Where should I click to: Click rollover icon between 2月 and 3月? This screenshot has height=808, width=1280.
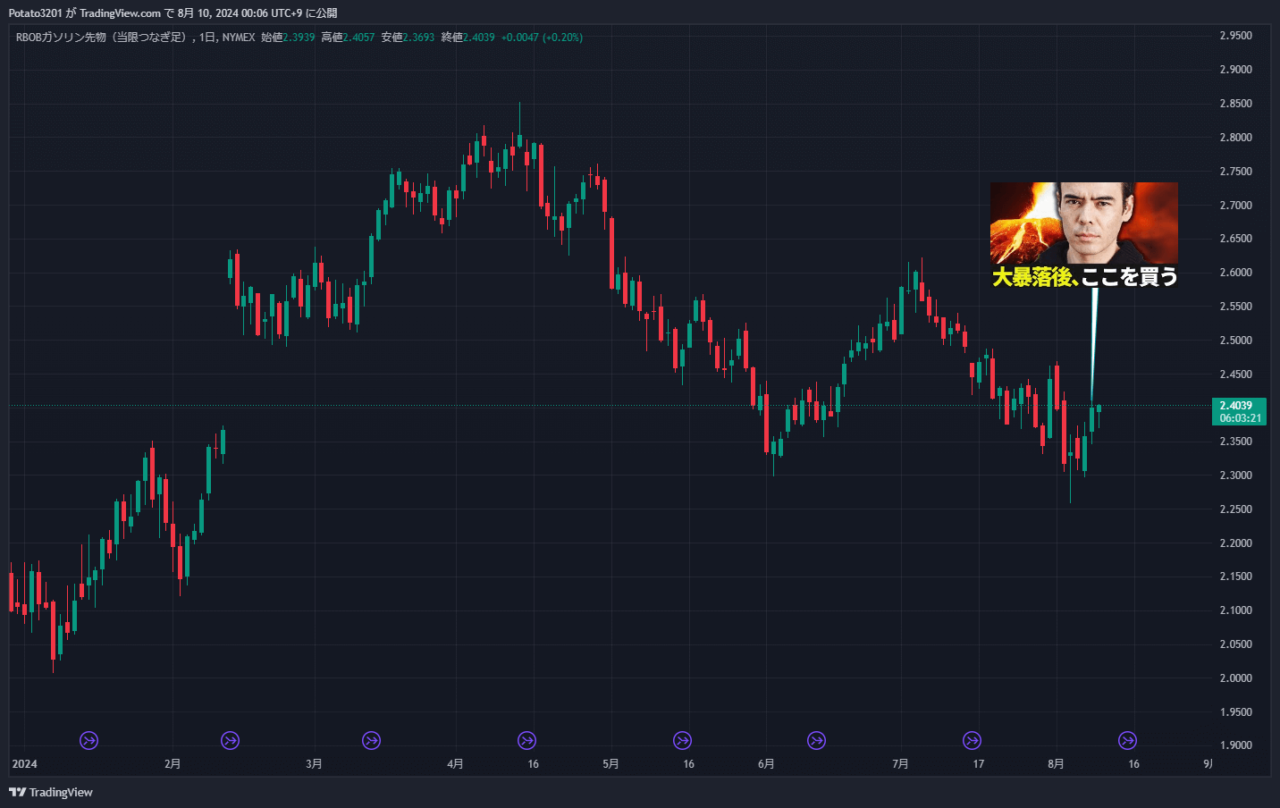click(x=230, y=740)
